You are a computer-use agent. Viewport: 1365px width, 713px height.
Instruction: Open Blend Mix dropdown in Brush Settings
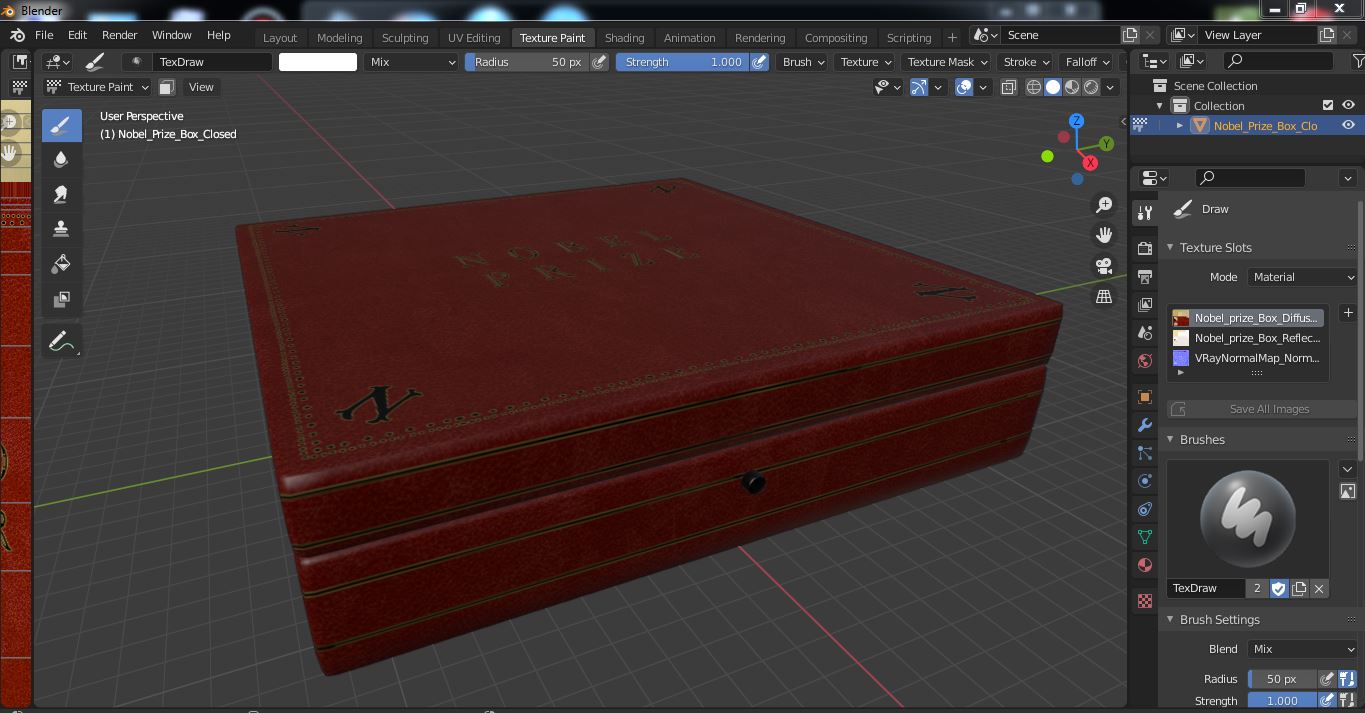click(x=1302, y=649)
